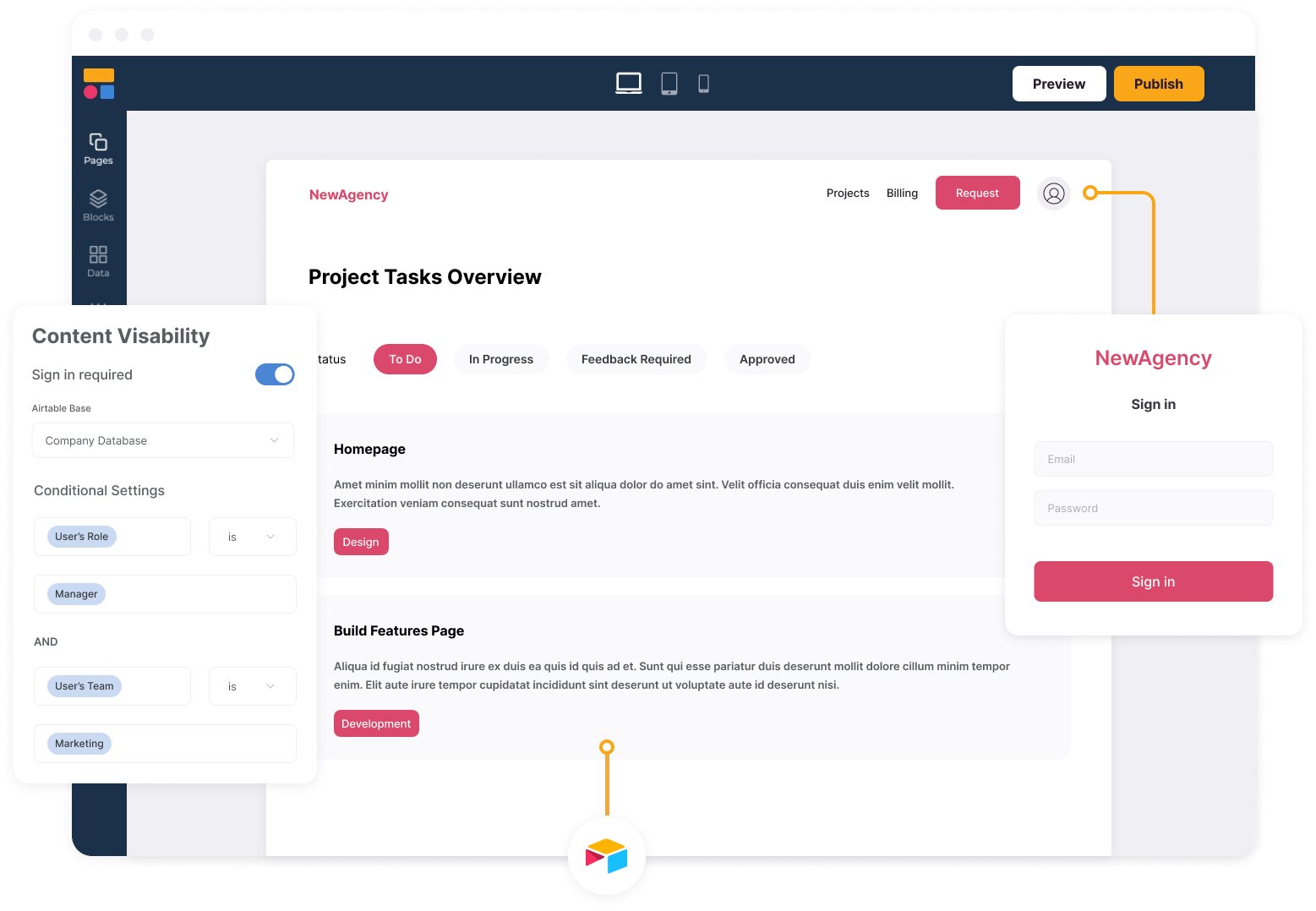Open the user profile avatar icon
The width and height of the screenshot is (1316, 911).
pyautogui.click(x=1054, y=194)
